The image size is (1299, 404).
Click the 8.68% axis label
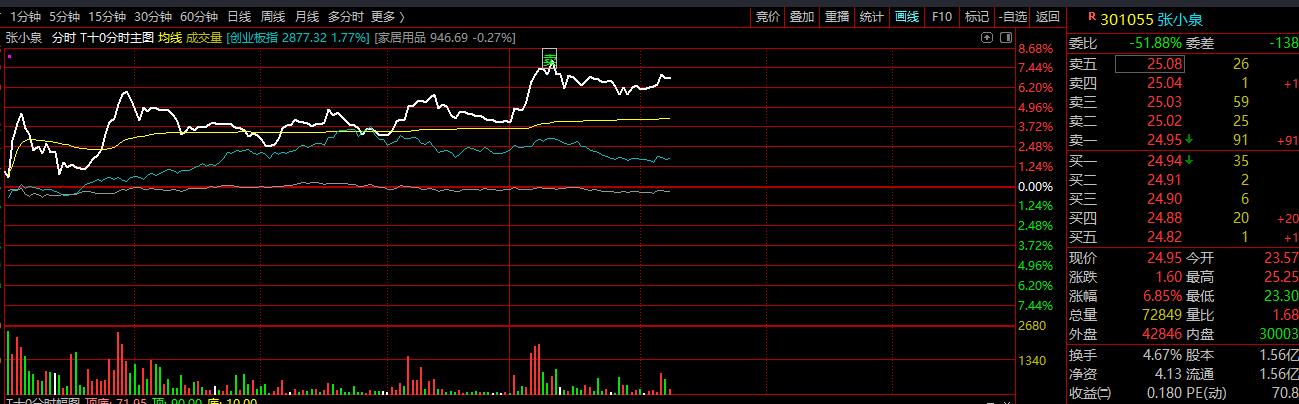click(x=1035, y=48)
